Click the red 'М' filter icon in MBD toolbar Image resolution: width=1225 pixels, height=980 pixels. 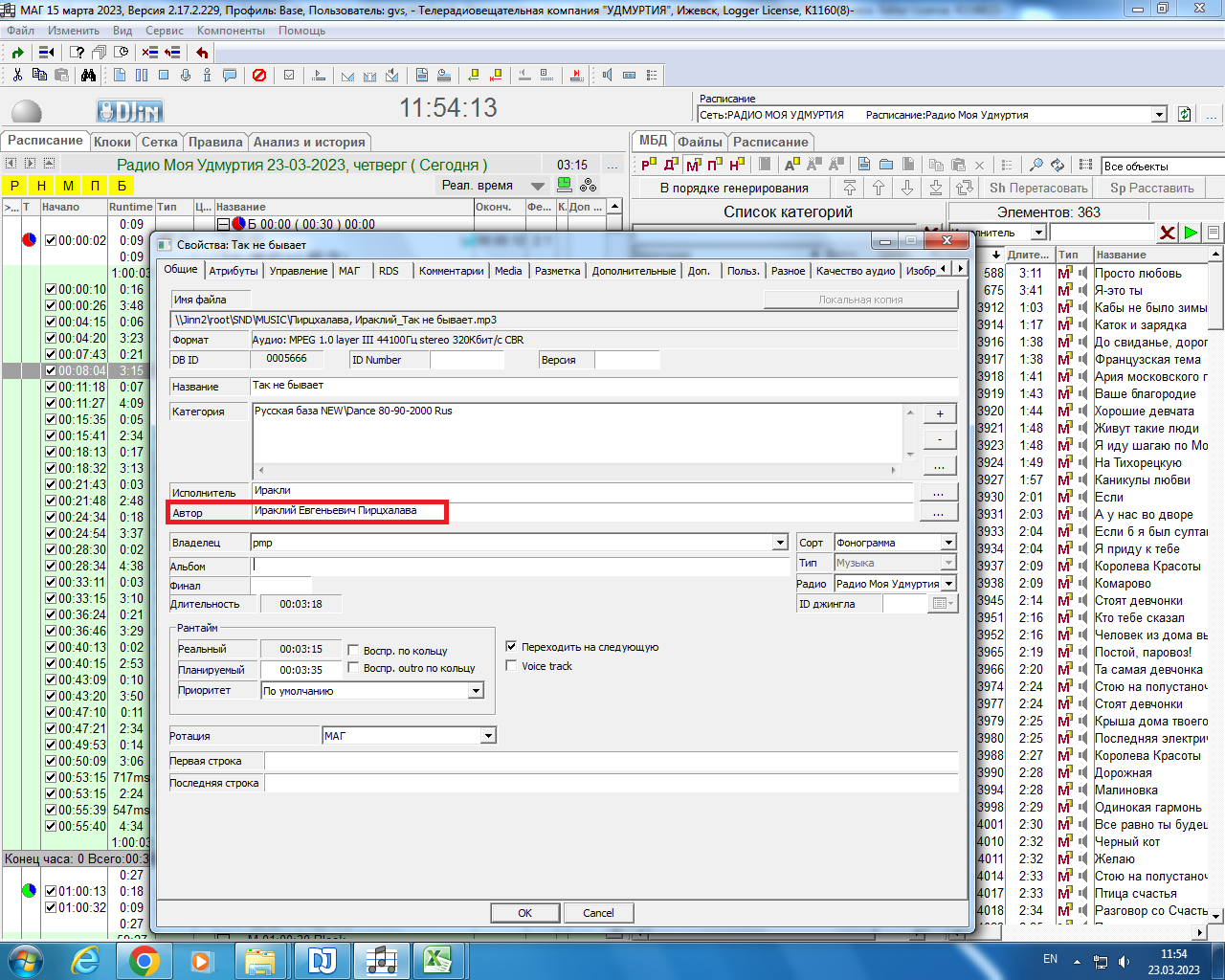693,165
